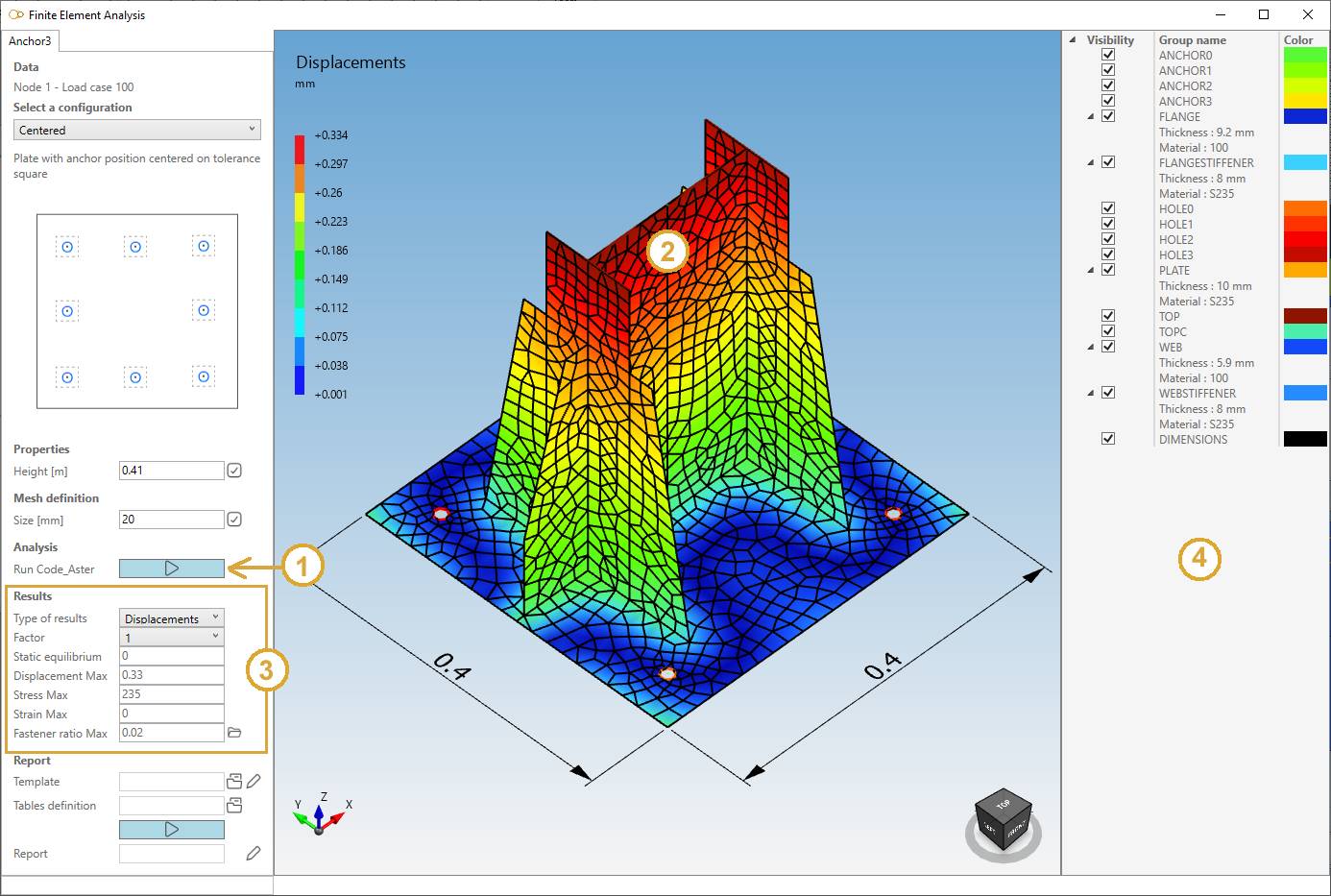Screen dimensions: 1331x896
Task: Click the 'Material : S235' row under PLATE
Action: [1197, 302]
